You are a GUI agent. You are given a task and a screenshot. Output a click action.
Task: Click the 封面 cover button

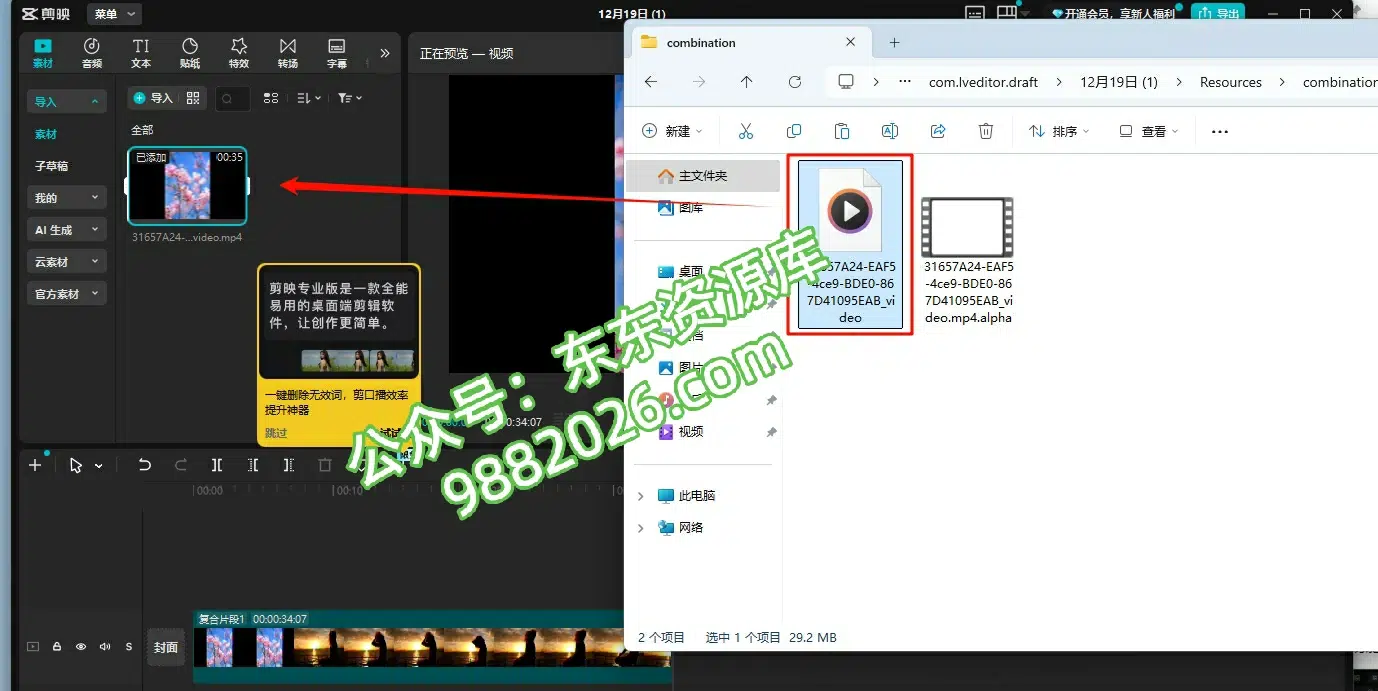click(166, 647)
